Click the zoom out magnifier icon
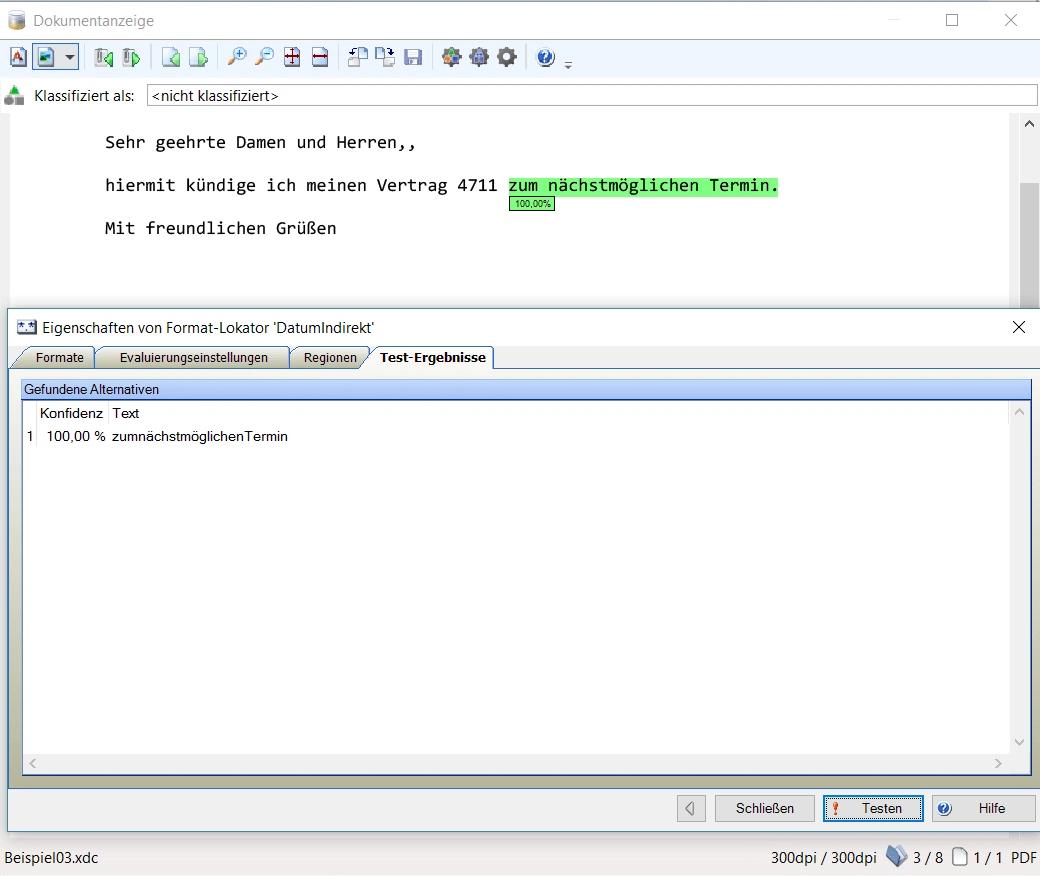1040x876 pixels. coord(264,57)
